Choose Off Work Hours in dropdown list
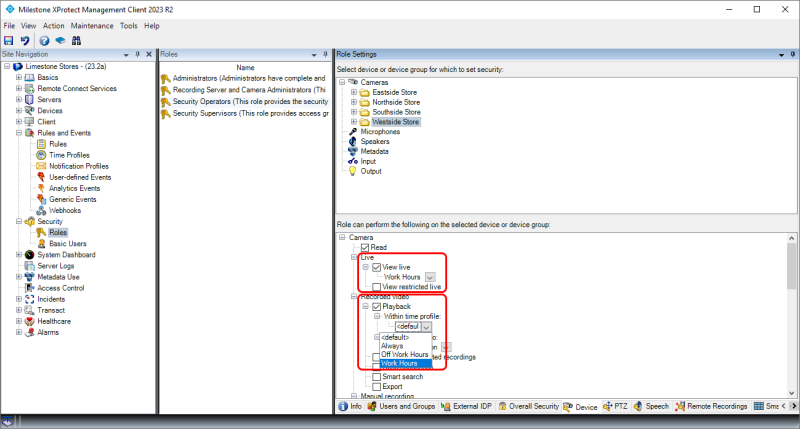 point(406,355)
